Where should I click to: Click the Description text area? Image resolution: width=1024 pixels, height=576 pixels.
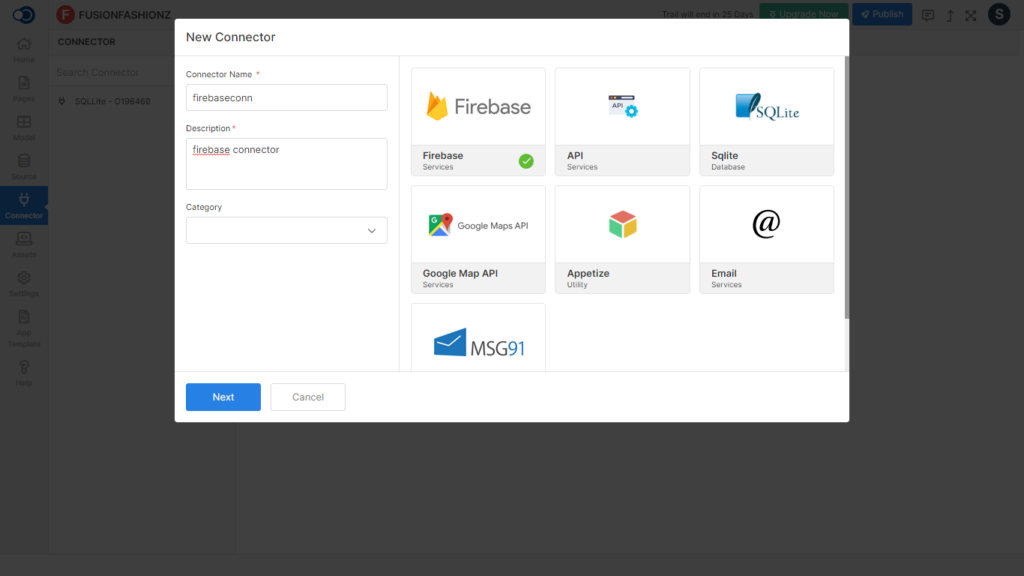[287, 164]
